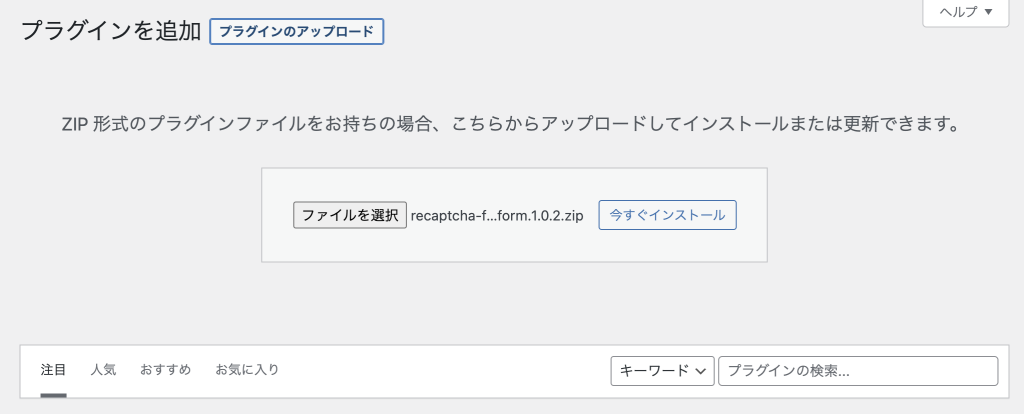Click the ファイルを選択 file chooser button
This screenshot has height=414, width=1024.
(350, 215)
